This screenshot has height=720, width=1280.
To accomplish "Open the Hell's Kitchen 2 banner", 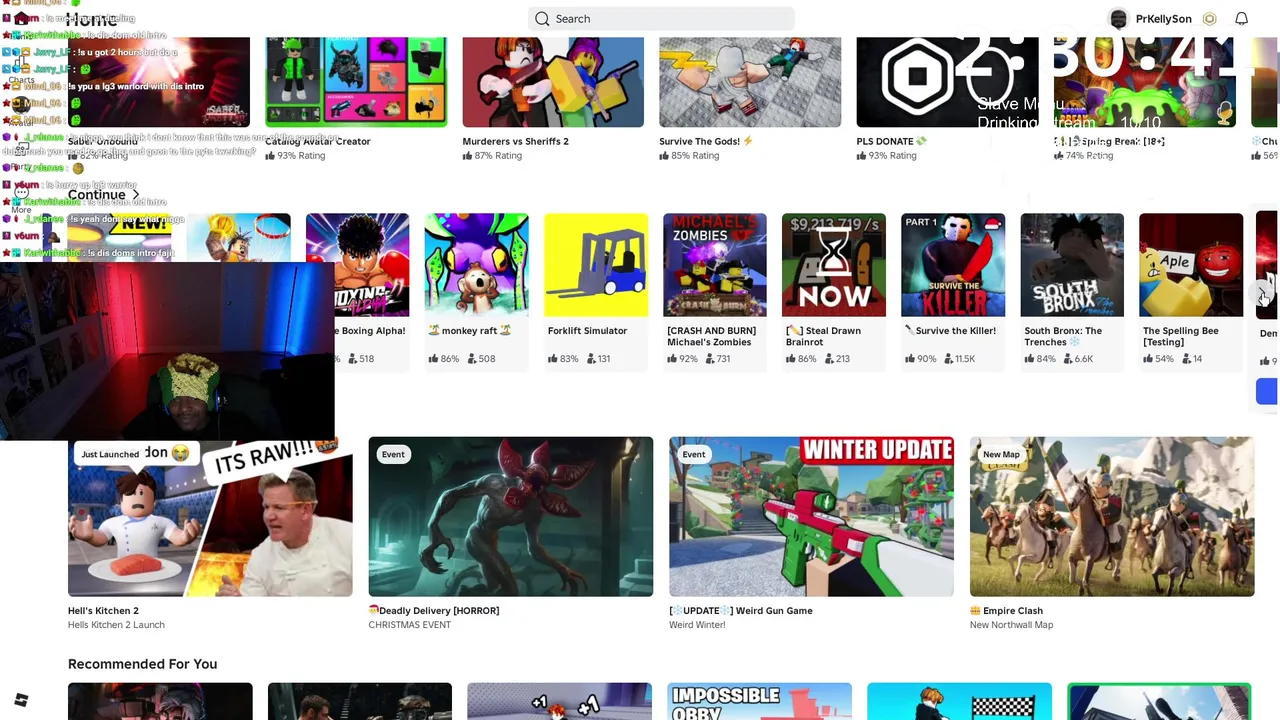I will [x=210, y=517].
